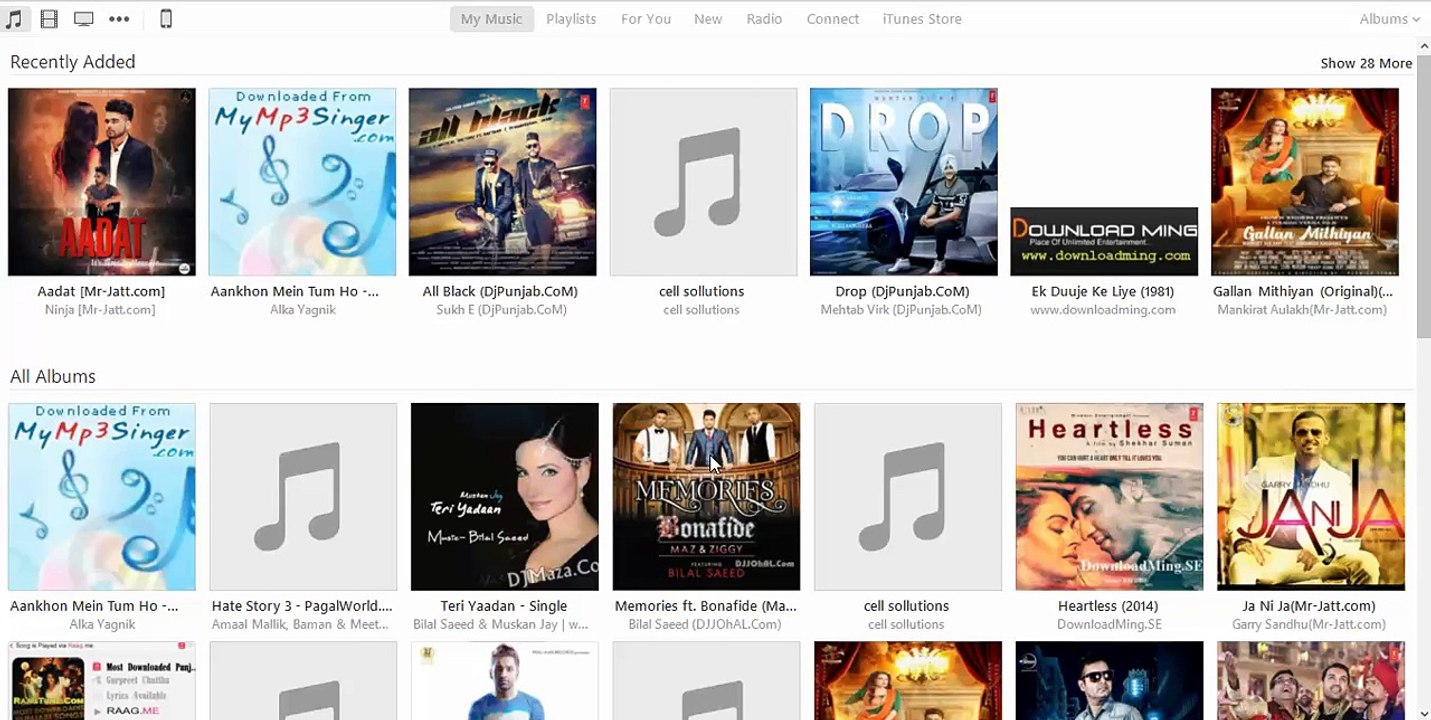This screenshot has height=720, width=1431.
Task: Click the title "All Black (DjPunjab.CoM)"
Action: [x=500, y=292]
